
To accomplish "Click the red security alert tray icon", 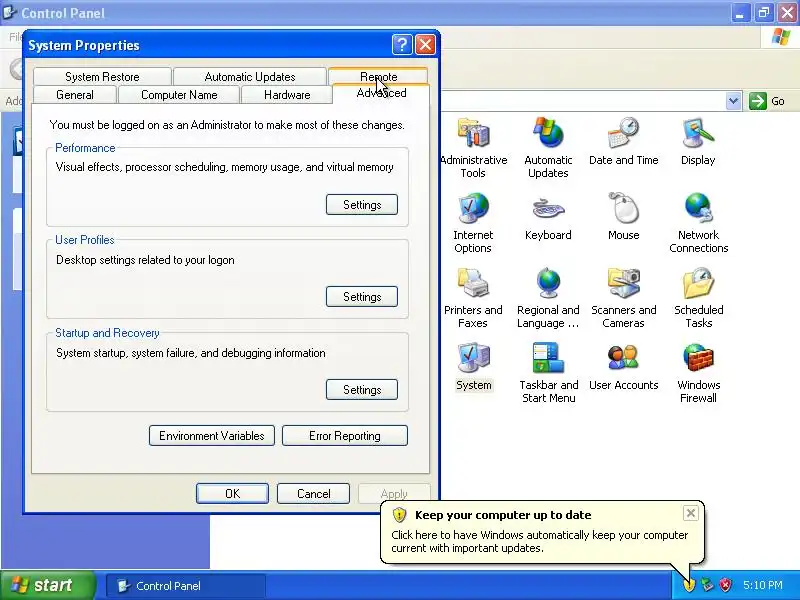I will tap(725, 585).
